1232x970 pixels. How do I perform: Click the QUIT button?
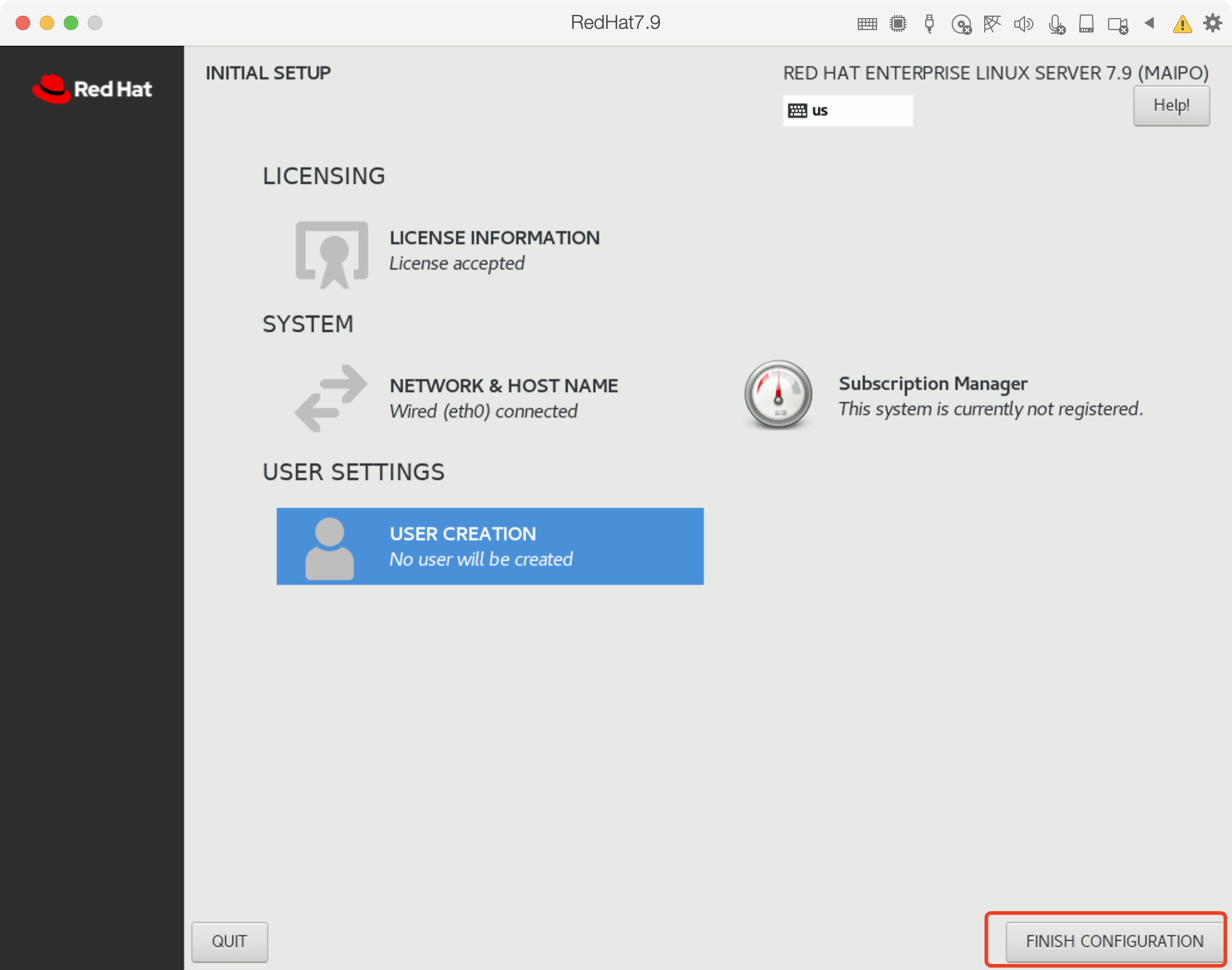pos(229,941)
